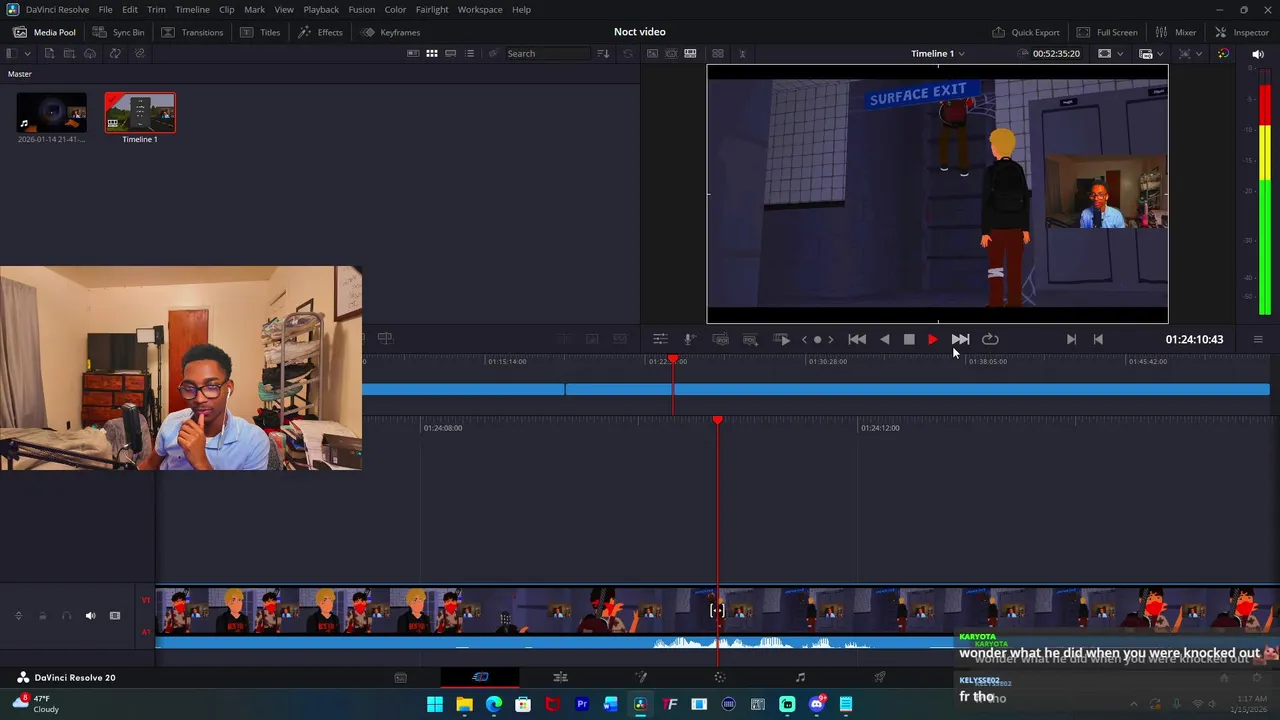Open the Mixer panel
The height and width of the screenshot is (720, 1280).
coord(1175,32)
